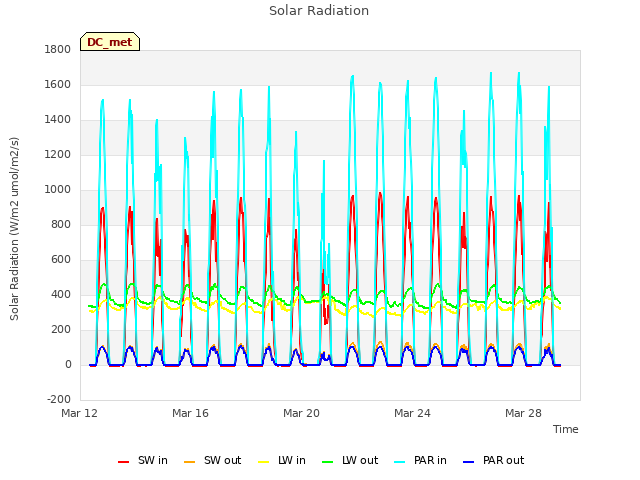Toggle the SW out legend entry
The image size is (640, 480).
tap(213, 460)
